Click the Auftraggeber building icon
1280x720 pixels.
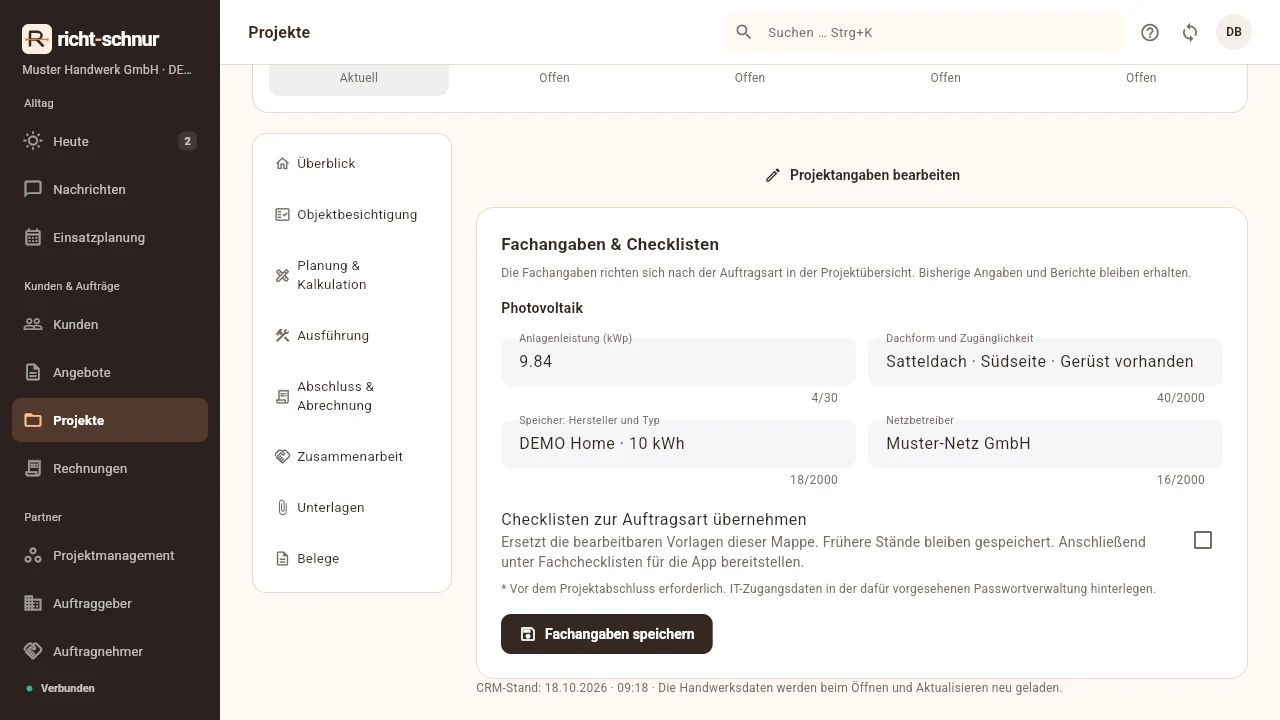click(33, 603)
